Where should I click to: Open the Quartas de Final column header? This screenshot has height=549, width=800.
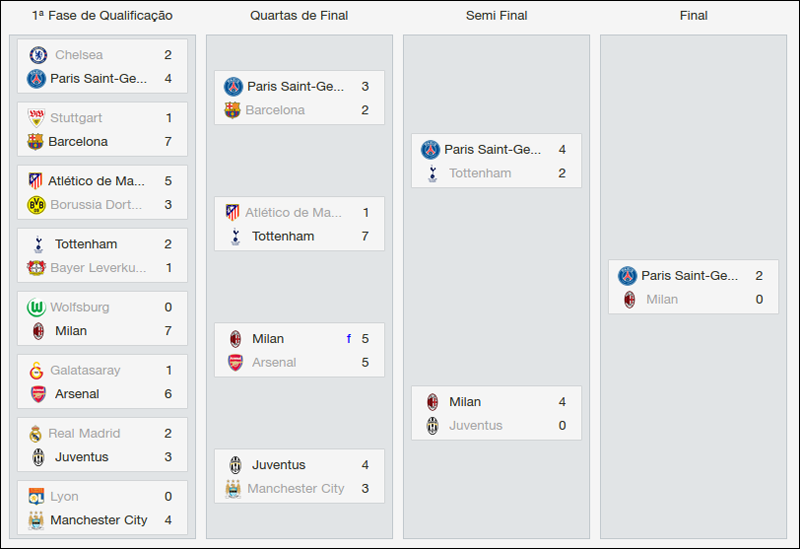tap(299, 16)
